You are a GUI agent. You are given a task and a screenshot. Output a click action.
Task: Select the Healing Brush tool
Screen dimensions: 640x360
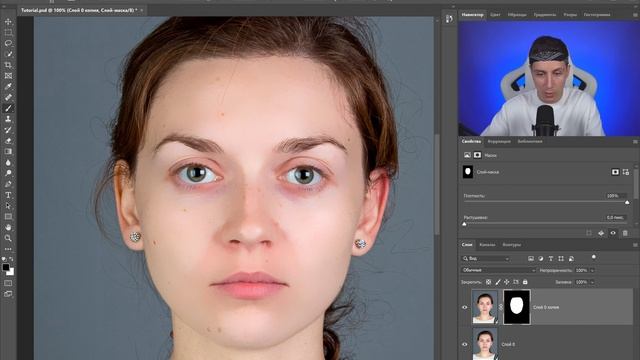pos(8,97)
